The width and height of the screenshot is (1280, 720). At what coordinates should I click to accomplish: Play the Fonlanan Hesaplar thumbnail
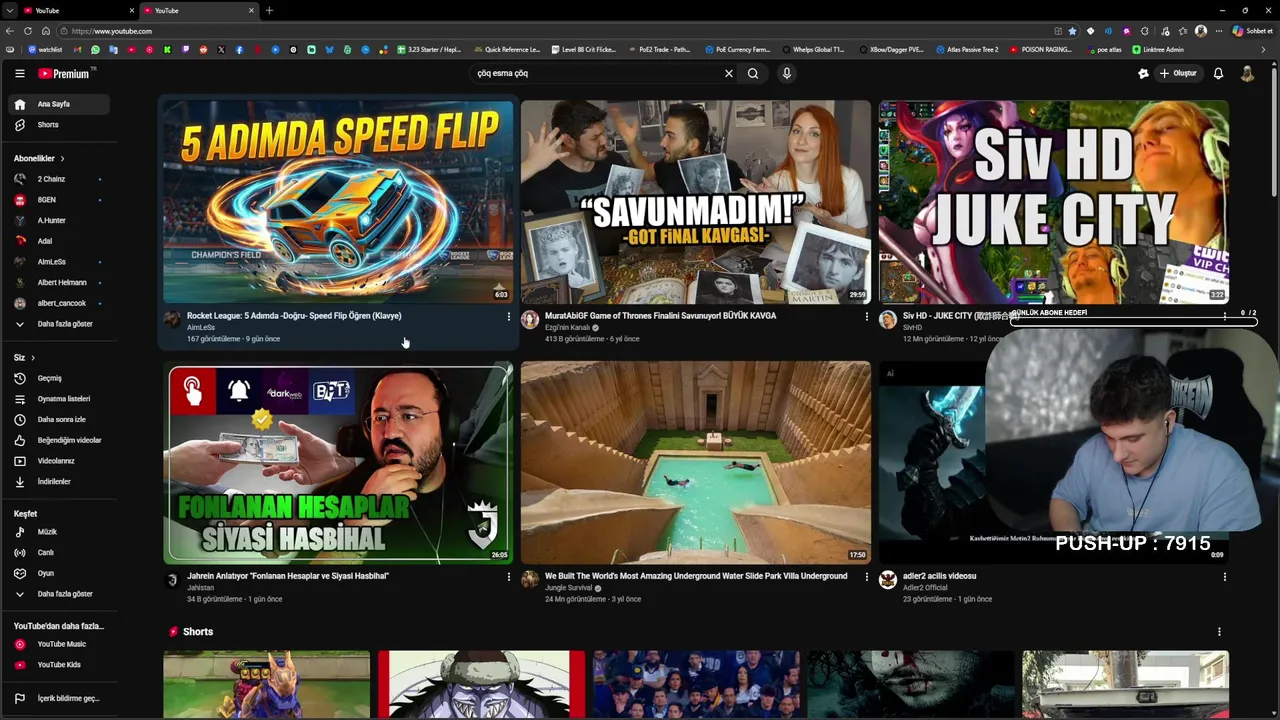(338, 463)
